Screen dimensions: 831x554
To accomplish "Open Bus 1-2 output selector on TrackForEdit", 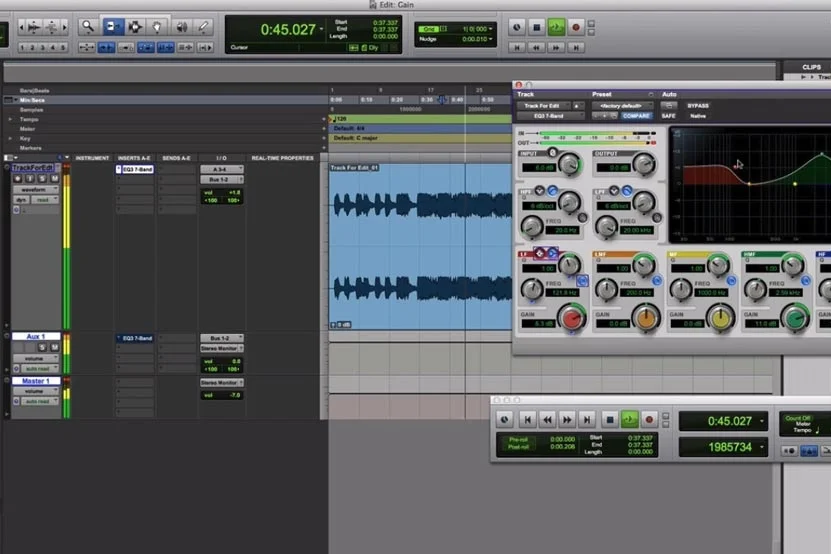I will point(222,179).
